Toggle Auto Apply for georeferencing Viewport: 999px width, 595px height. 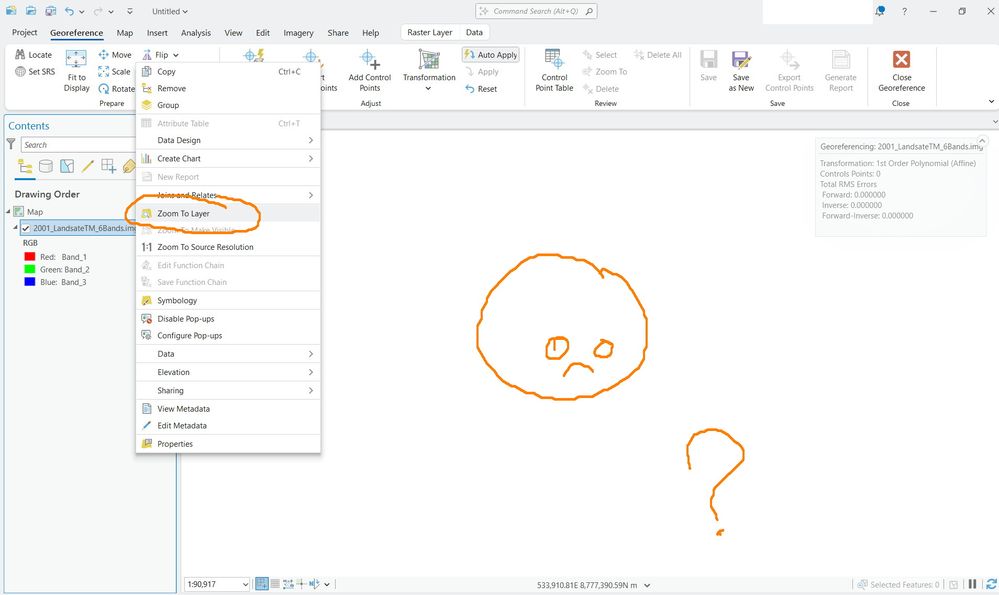click(491, 55)
